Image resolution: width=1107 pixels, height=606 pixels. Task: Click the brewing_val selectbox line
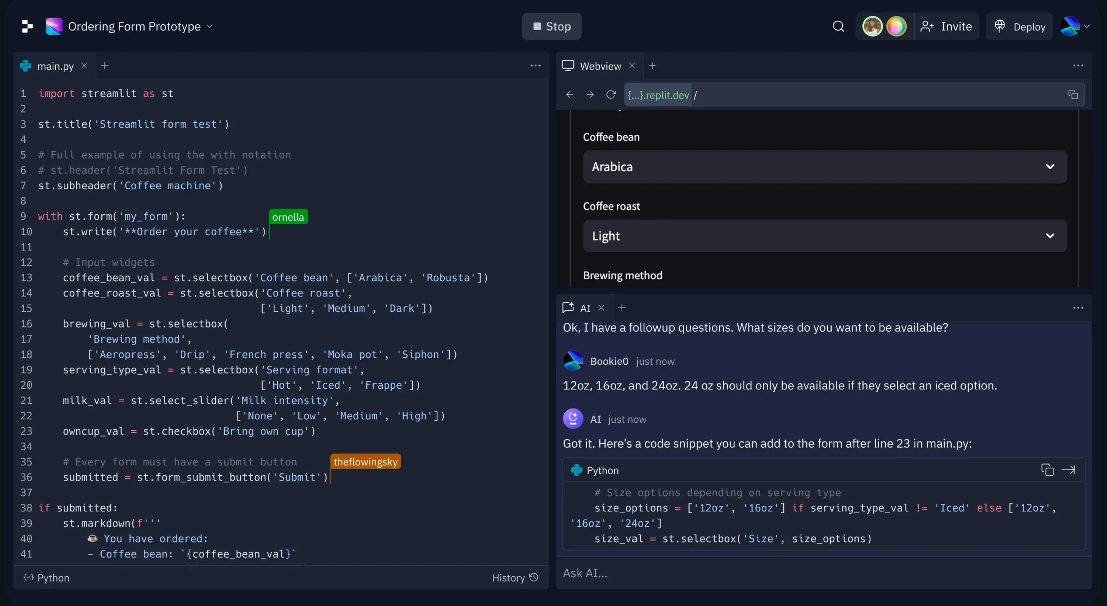pos(145,323)
